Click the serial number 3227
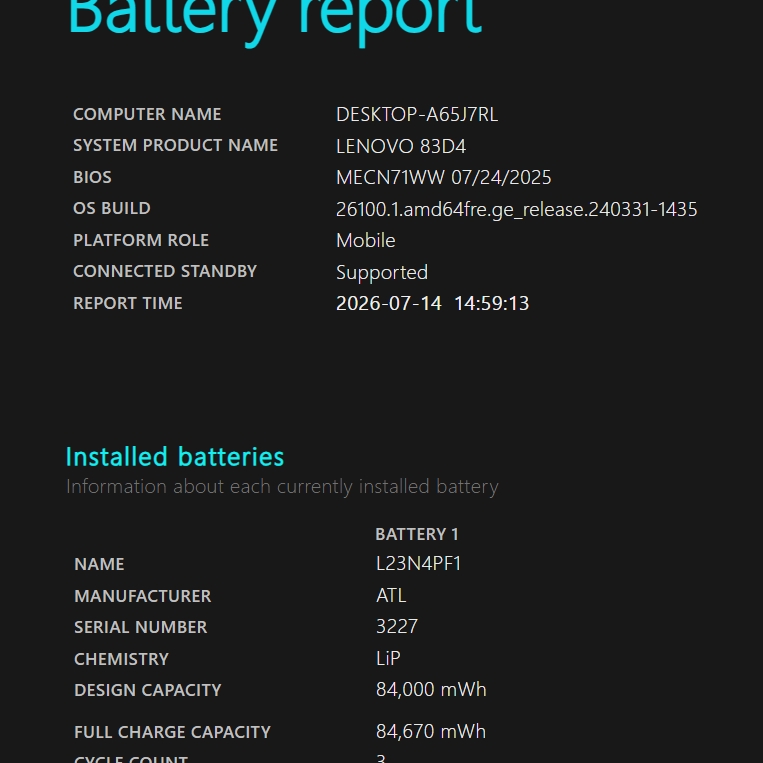Viewport: 763px width, 763px height. pyautogui.click(x=397, y=627)
